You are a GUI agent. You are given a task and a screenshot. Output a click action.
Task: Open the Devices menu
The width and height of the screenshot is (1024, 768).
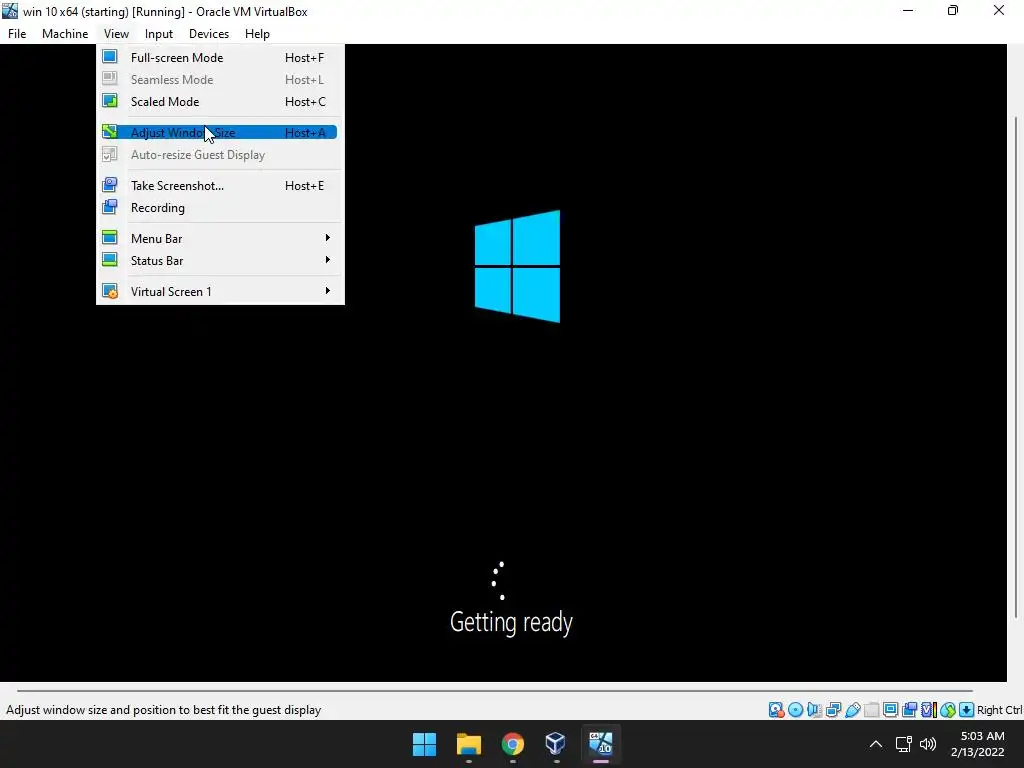click(x=209, y=34)
